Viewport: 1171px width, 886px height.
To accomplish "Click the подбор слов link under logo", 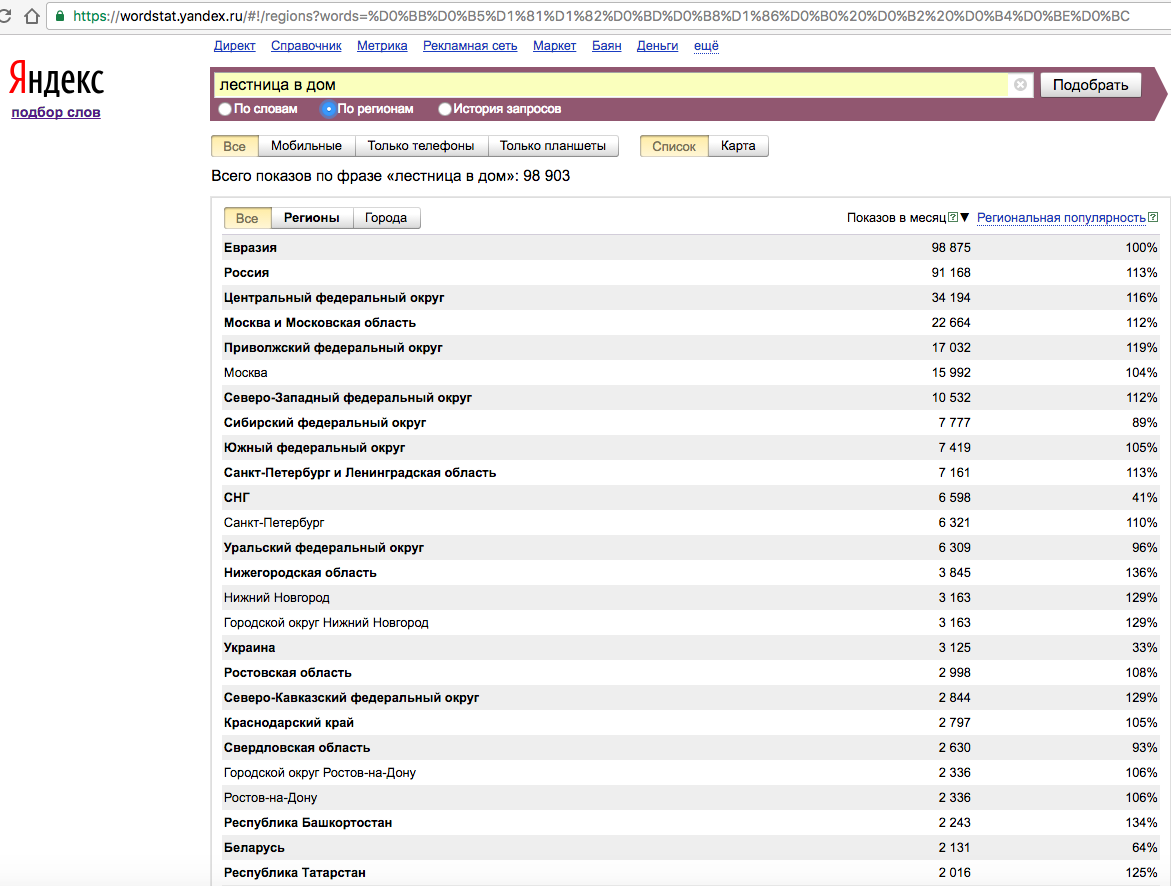I will (x=56, y=112).
